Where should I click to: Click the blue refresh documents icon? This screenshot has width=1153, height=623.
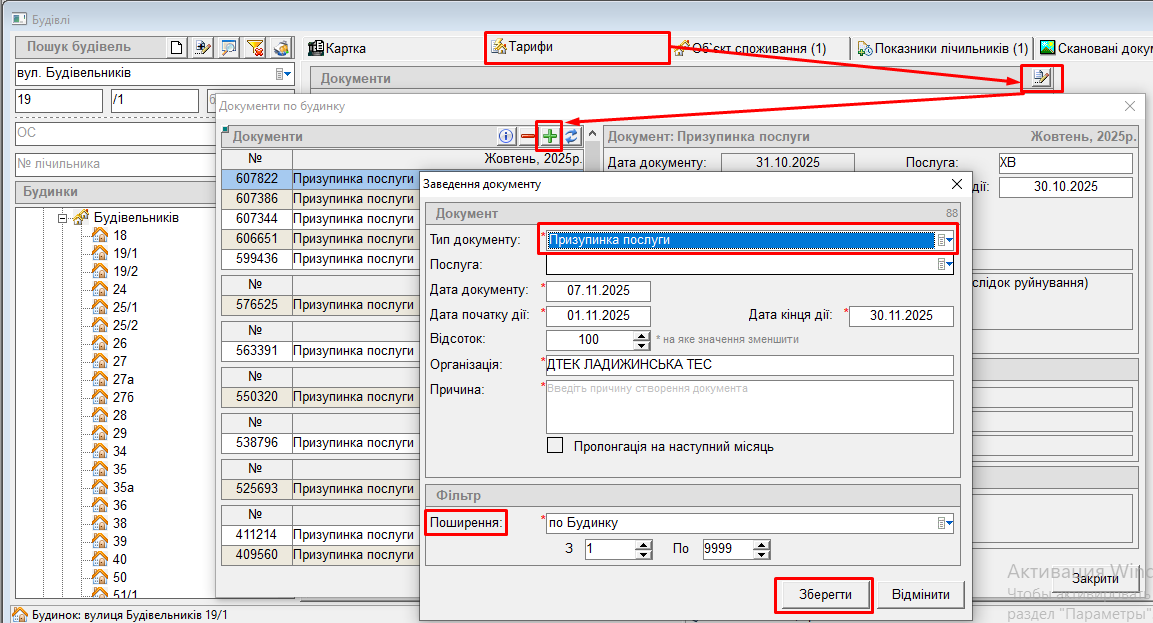tap(571, 136)
